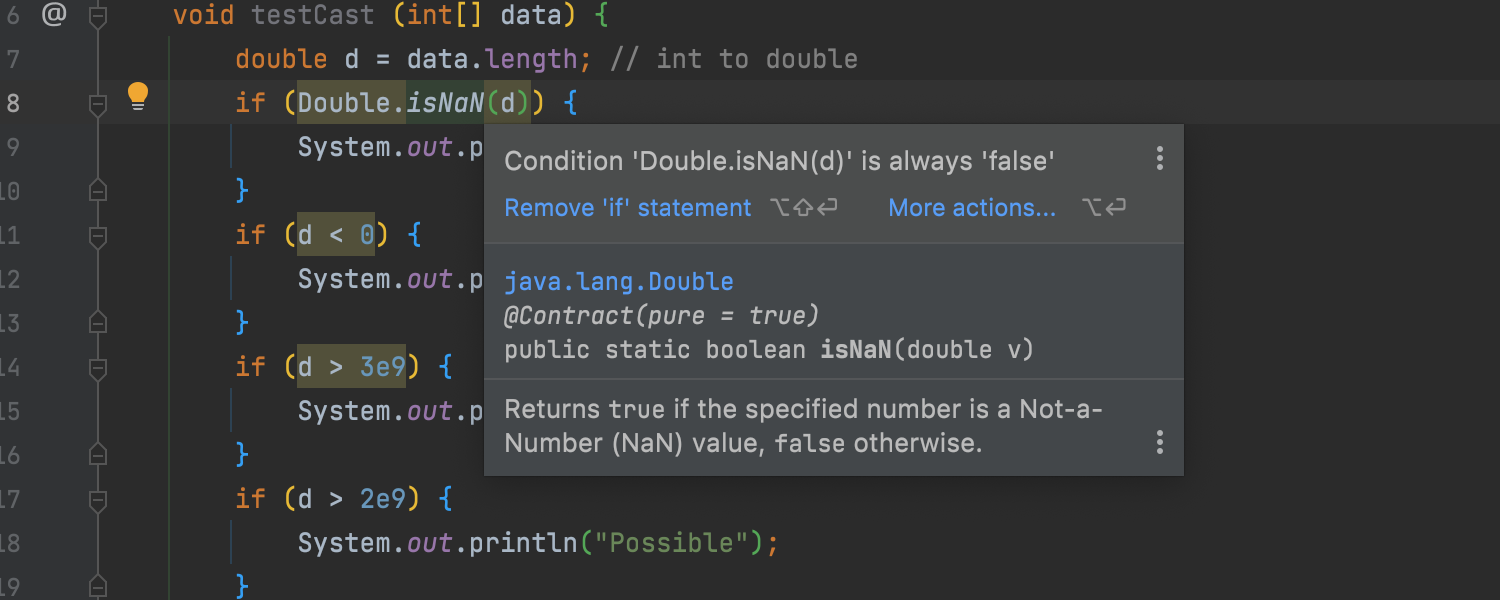Follow the java.lang.Double link in the popup
The height and width of the screenshot is (600, 1500).
click(618, 282)
